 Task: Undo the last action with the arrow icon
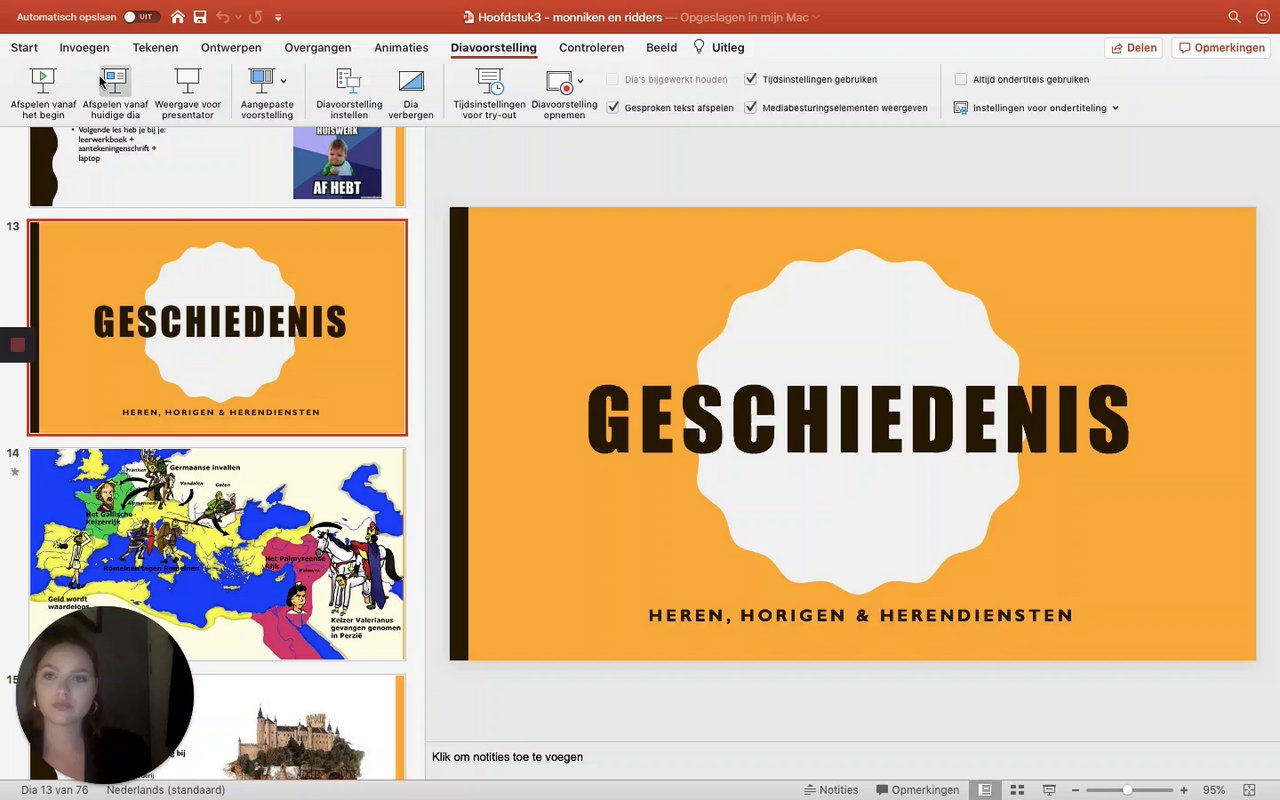pos(222,17)
